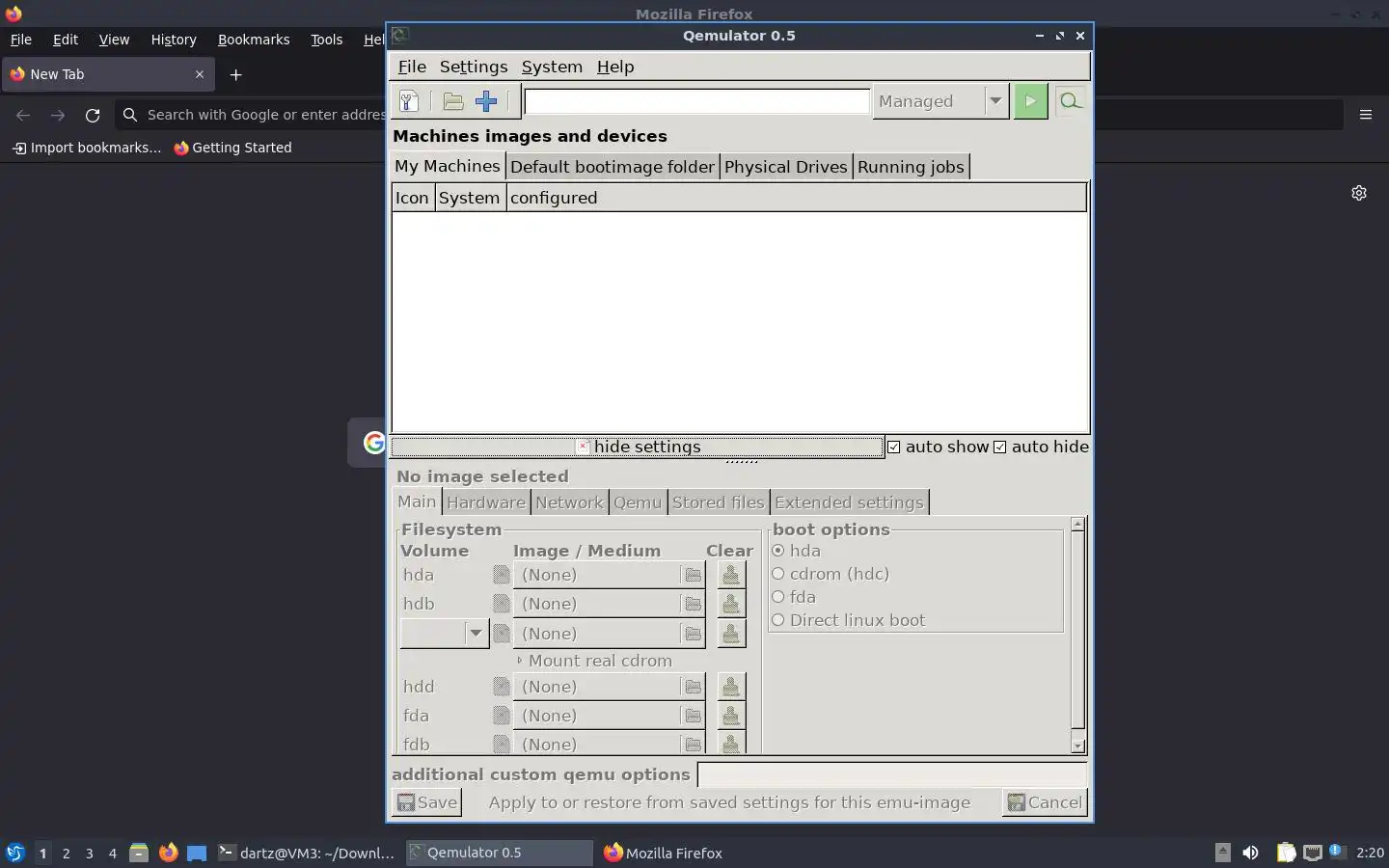Open the File menu in Qemulator
Viewport: 1389px width, 868px height.
(412, 67)
